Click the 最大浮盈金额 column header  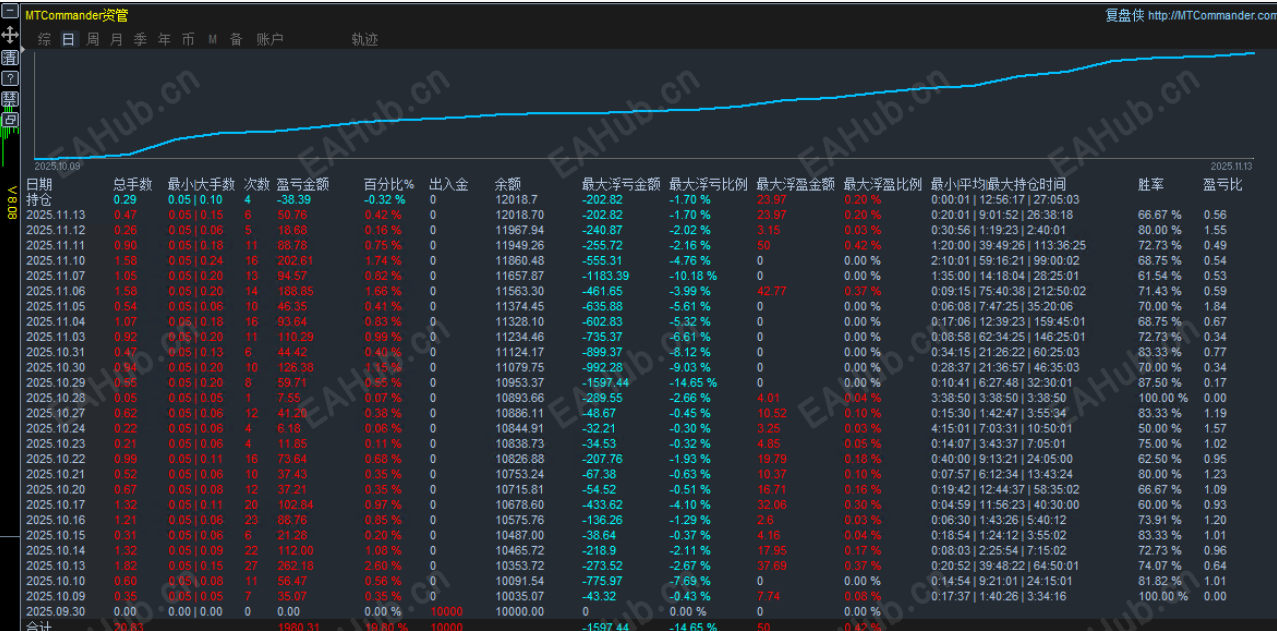click(795, 184)
